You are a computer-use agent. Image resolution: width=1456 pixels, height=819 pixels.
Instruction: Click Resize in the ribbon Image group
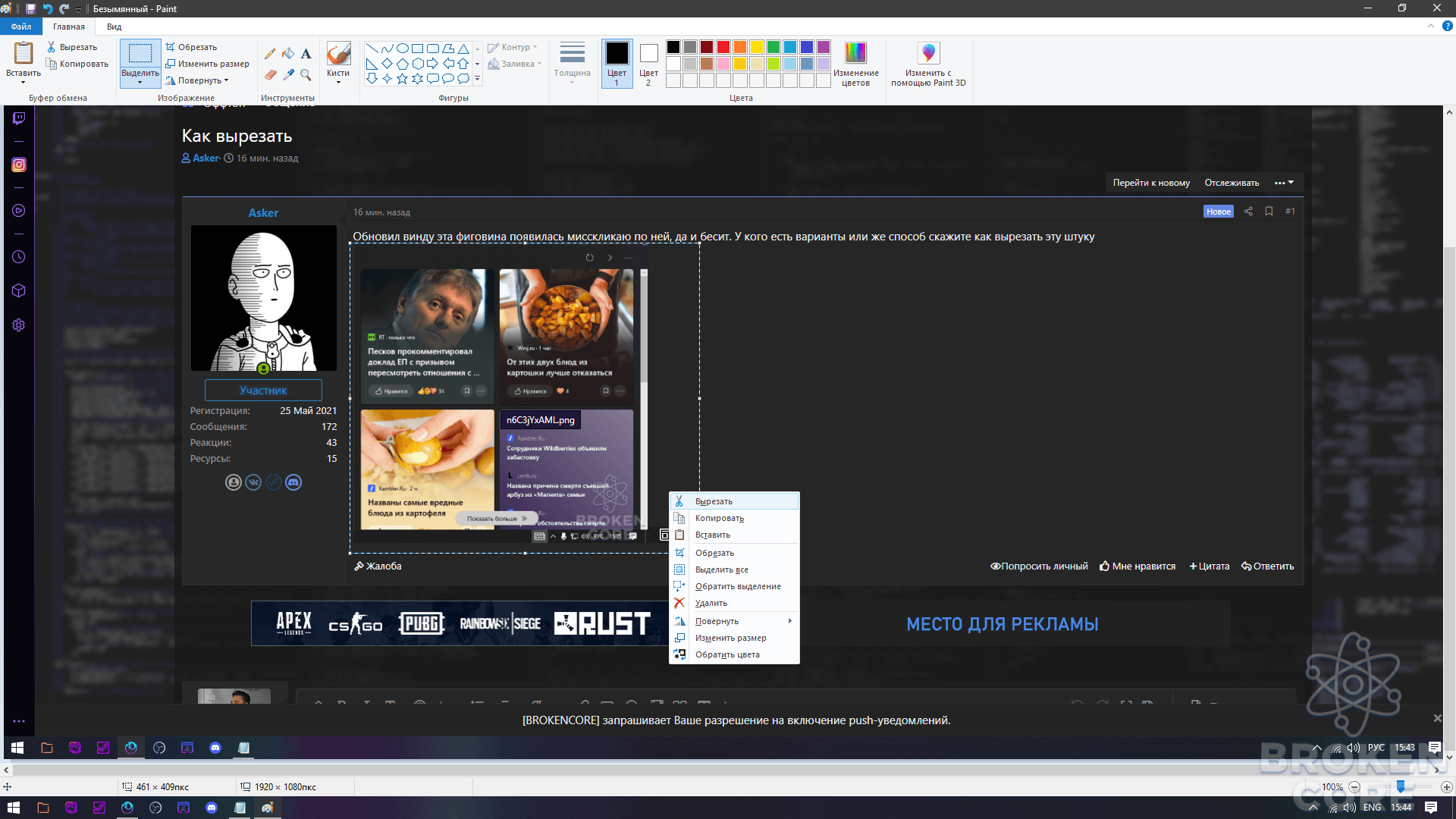[208, 64]
